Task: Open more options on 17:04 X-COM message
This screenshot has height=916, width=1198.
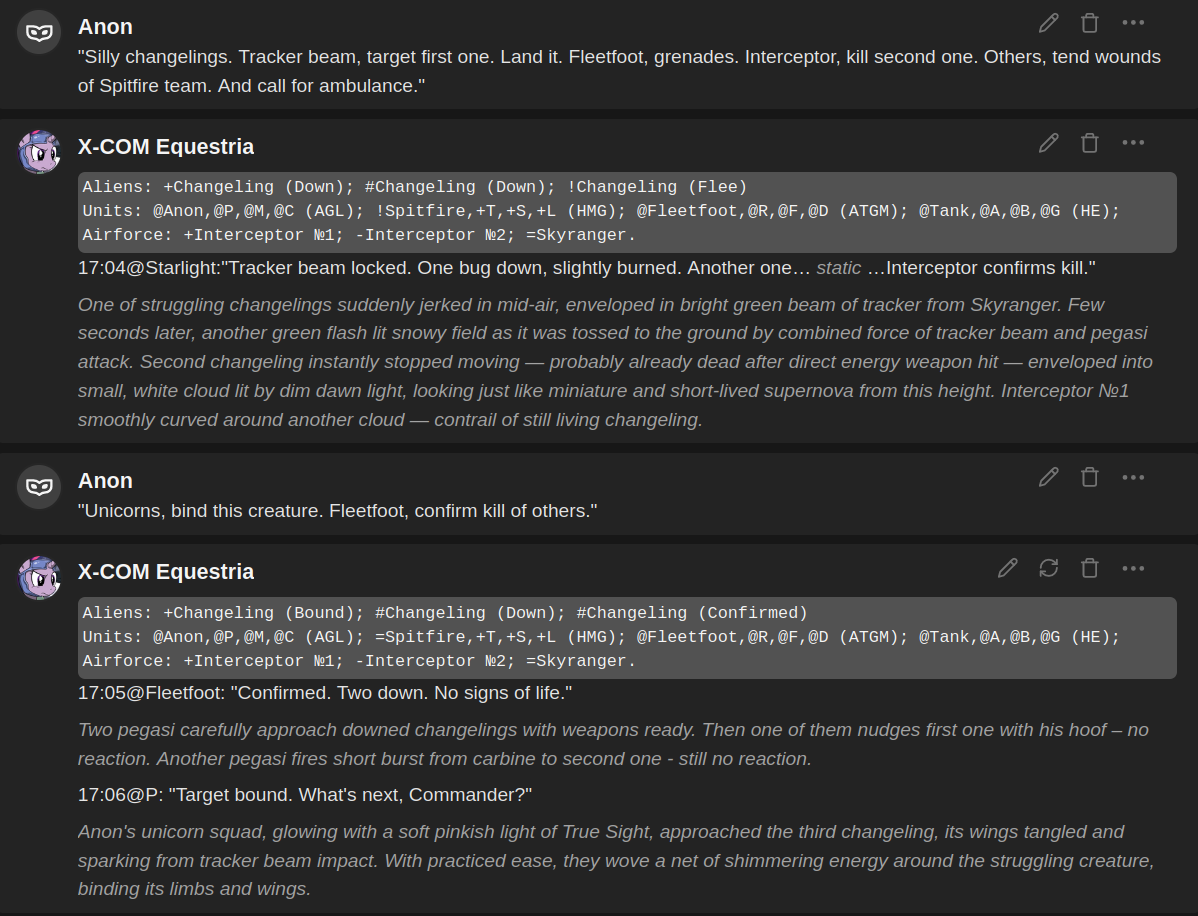Action: click(x=1133, y=143)
